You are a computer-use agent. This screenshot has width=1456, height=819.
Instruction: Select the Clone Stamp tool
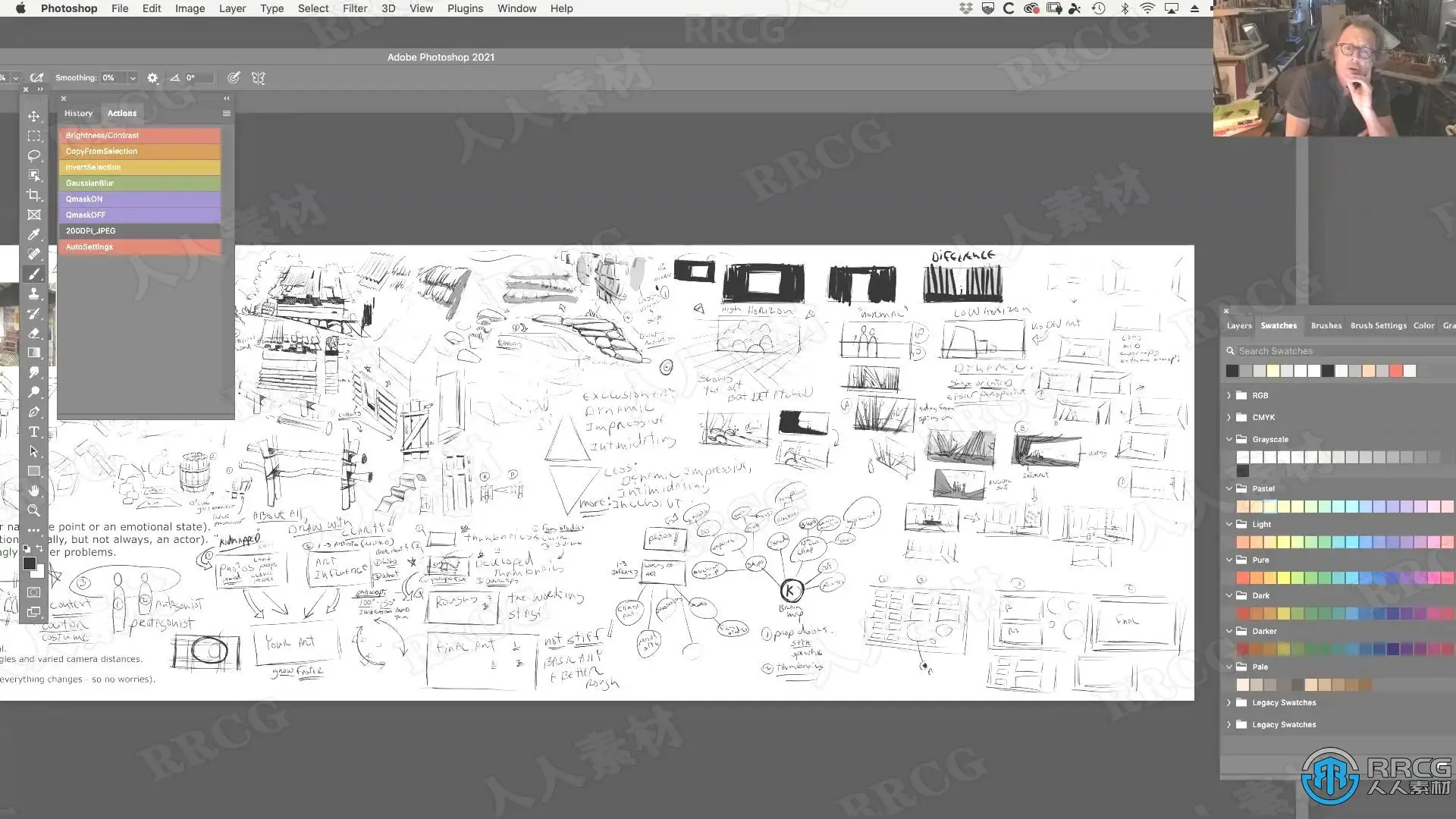click(33, 293)
